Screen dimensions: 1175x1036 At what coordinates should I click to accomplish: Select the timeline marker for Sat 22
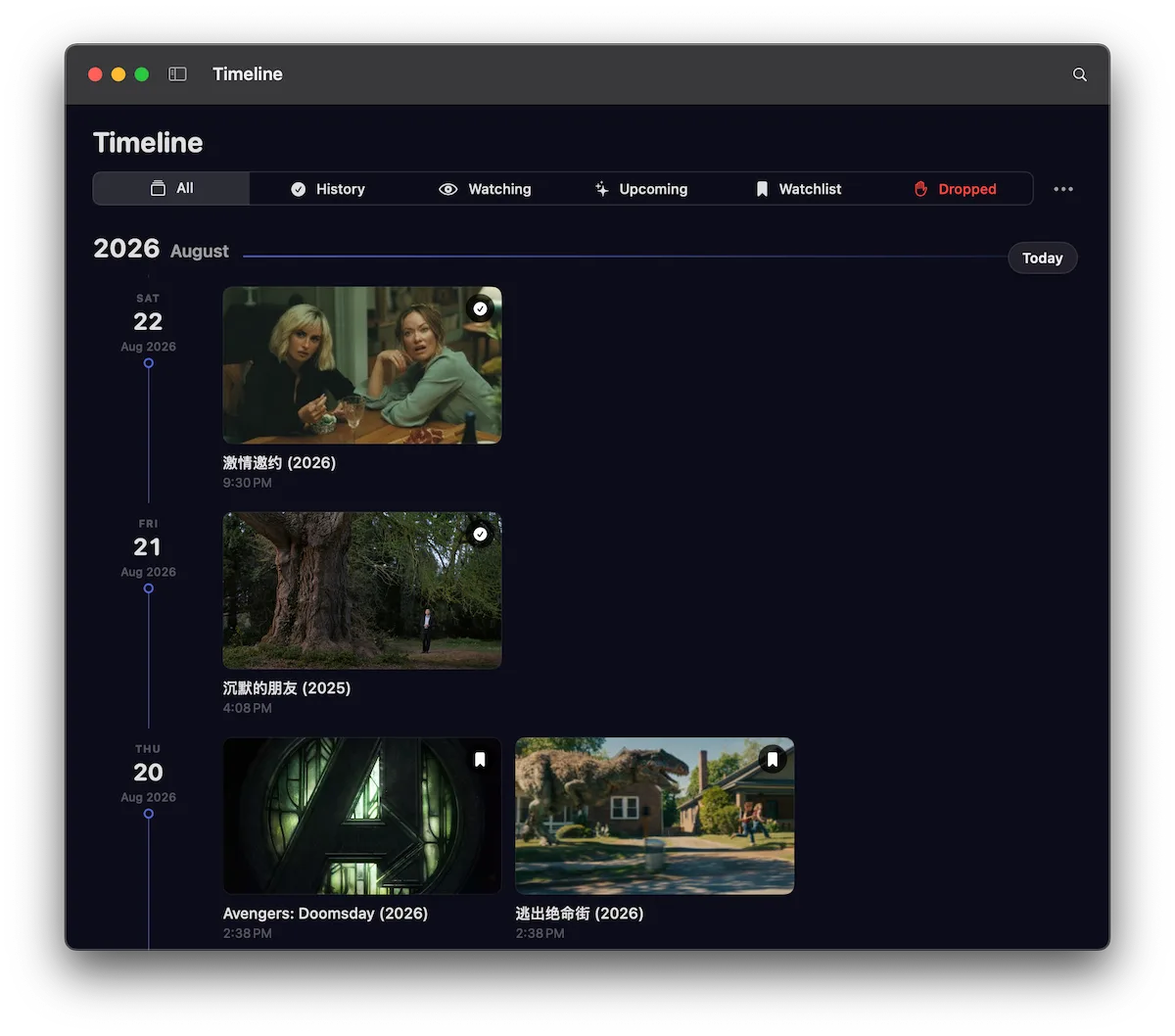coord(149,363)
